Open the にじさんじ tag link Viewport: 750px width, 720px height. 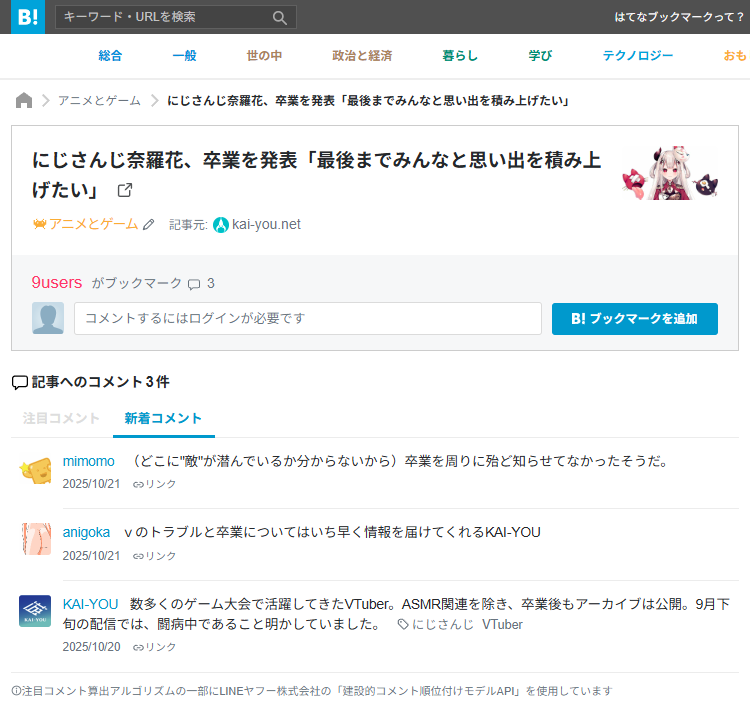click(442, 624)
